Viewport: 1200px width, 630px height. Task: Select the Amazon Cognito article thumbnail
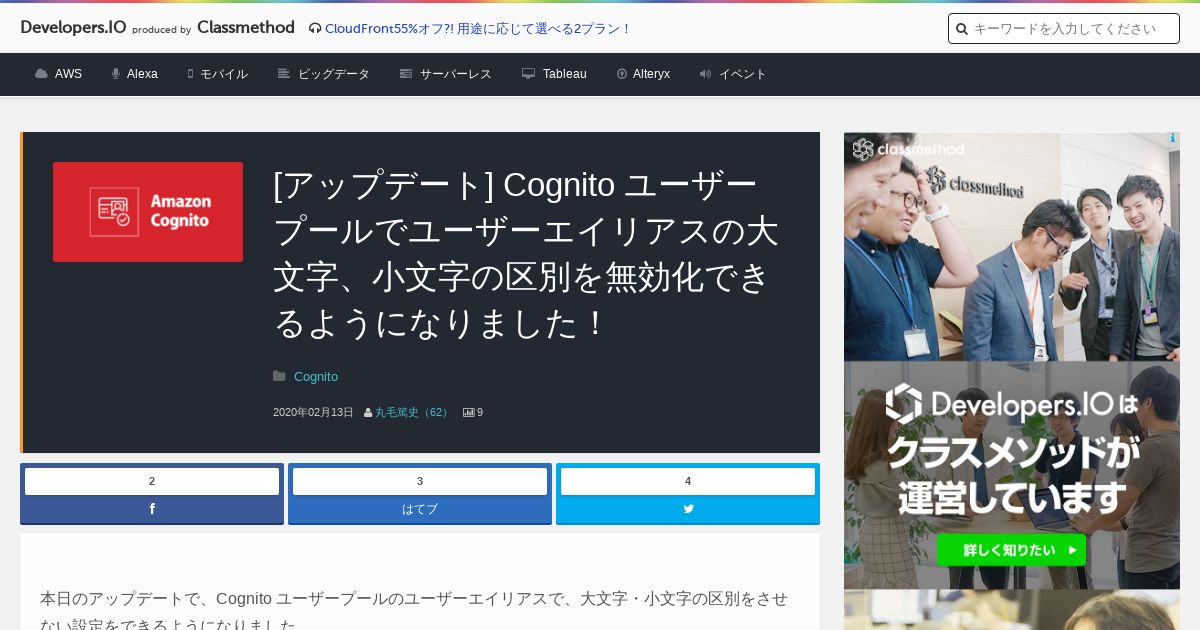148,212
